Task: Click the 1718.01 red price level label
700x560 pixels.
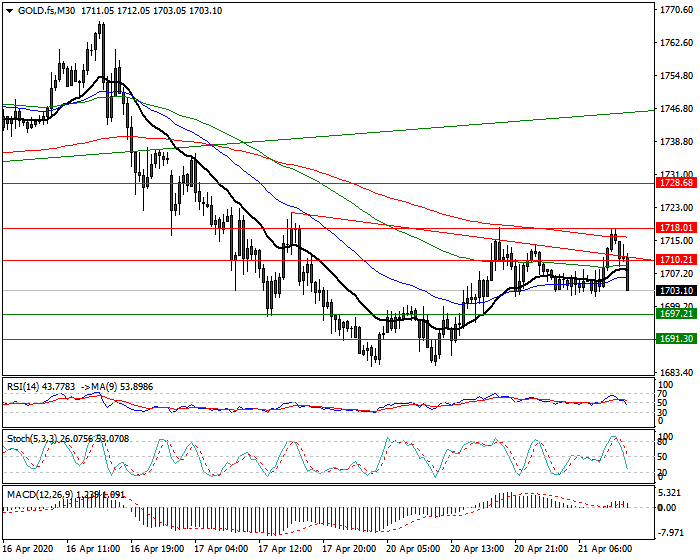Action: 676,228
